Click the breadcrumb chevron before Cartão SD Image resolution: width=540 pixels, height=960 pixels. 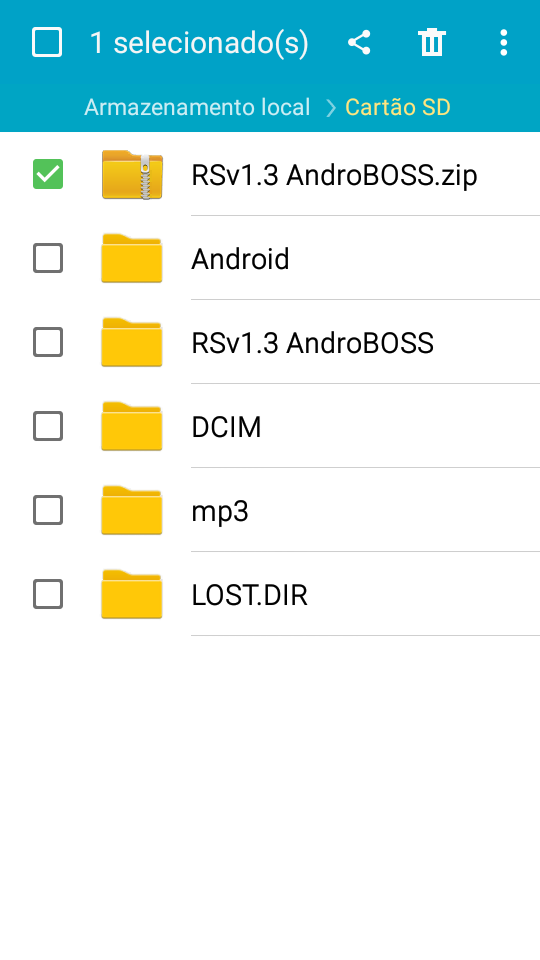coord(331,108)
